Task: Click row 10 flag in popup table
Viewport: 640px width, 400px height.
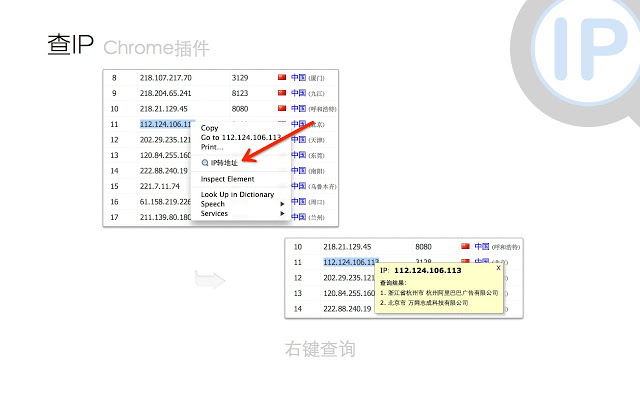Action: pos(465,246)
